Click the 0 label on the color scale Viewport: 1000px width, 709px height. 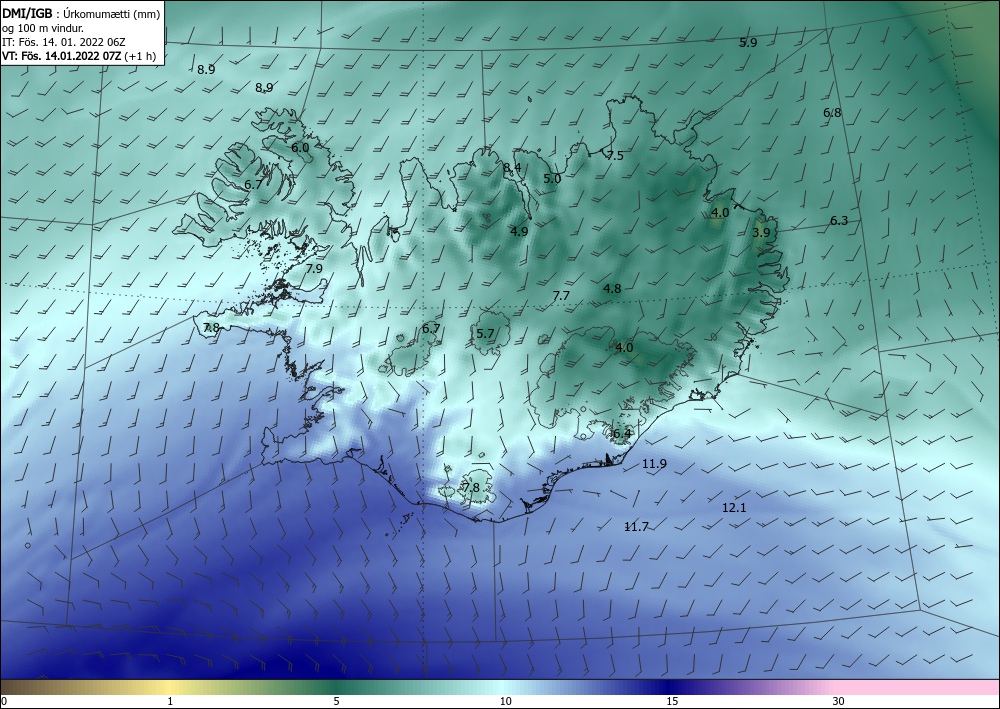4,702
